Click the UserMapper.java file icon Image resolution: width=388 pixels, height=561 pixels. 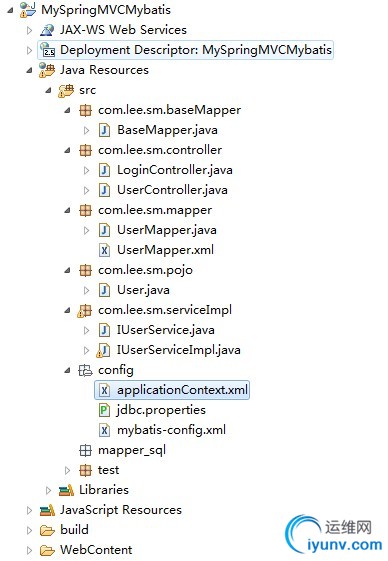pyautogui.click(x=104, y=230)
